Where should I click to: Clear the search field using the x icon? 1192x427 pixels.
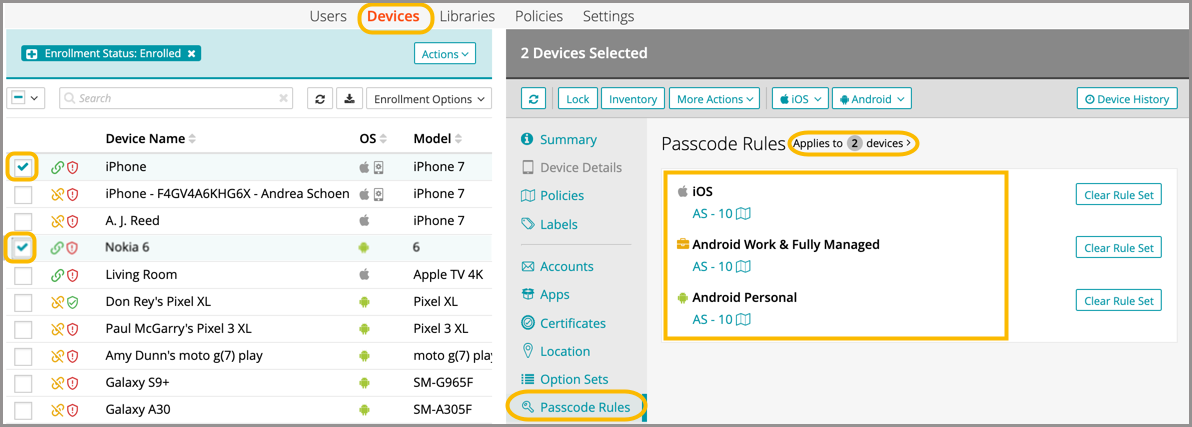pos(284,99)
